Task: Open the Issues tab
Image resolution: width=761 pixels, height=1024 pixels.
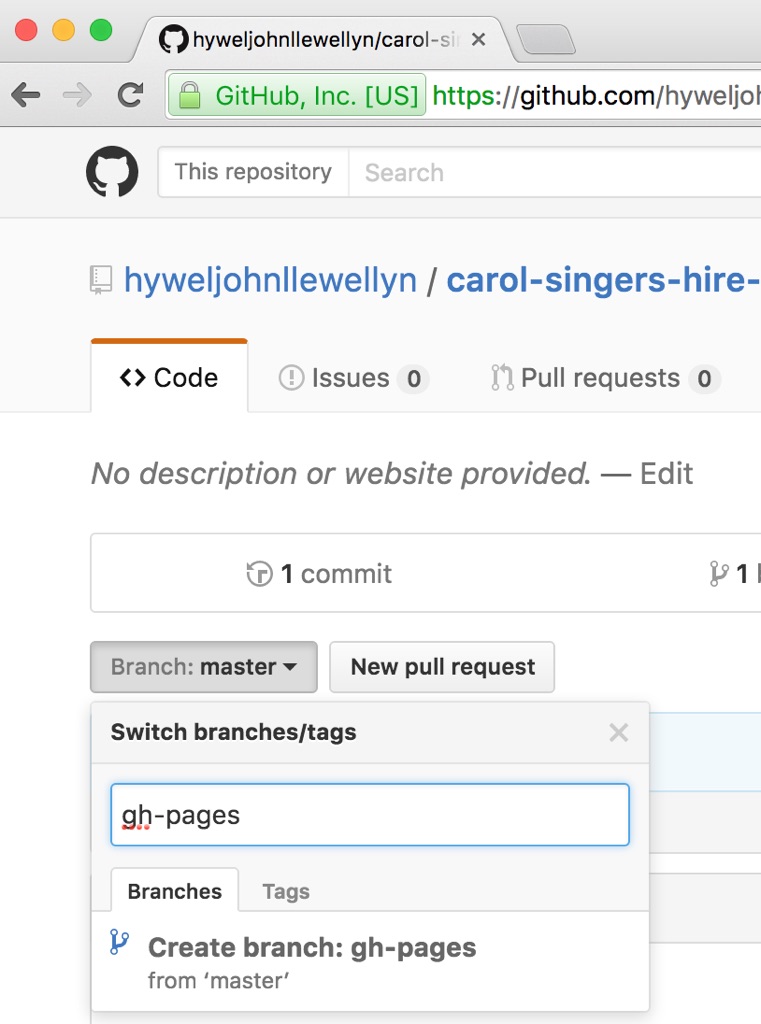Action: pos(353,378)
